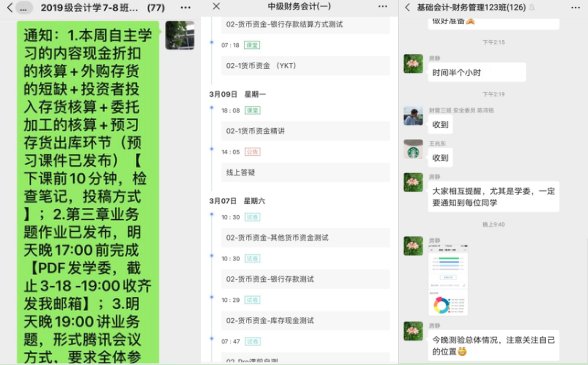Open the unread badge beside the back arrow
Viewport: 588px width, 365px height.
pyautogui.click(x=24, y=8)
